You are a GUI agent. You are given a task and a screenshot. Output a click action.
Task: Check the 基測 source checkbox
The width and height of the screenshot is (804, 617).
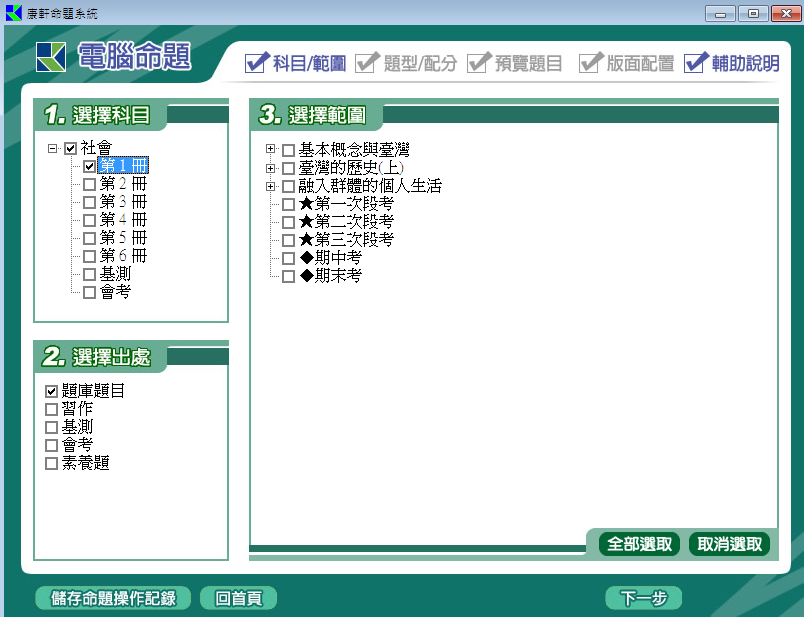[x=51, y=427]
